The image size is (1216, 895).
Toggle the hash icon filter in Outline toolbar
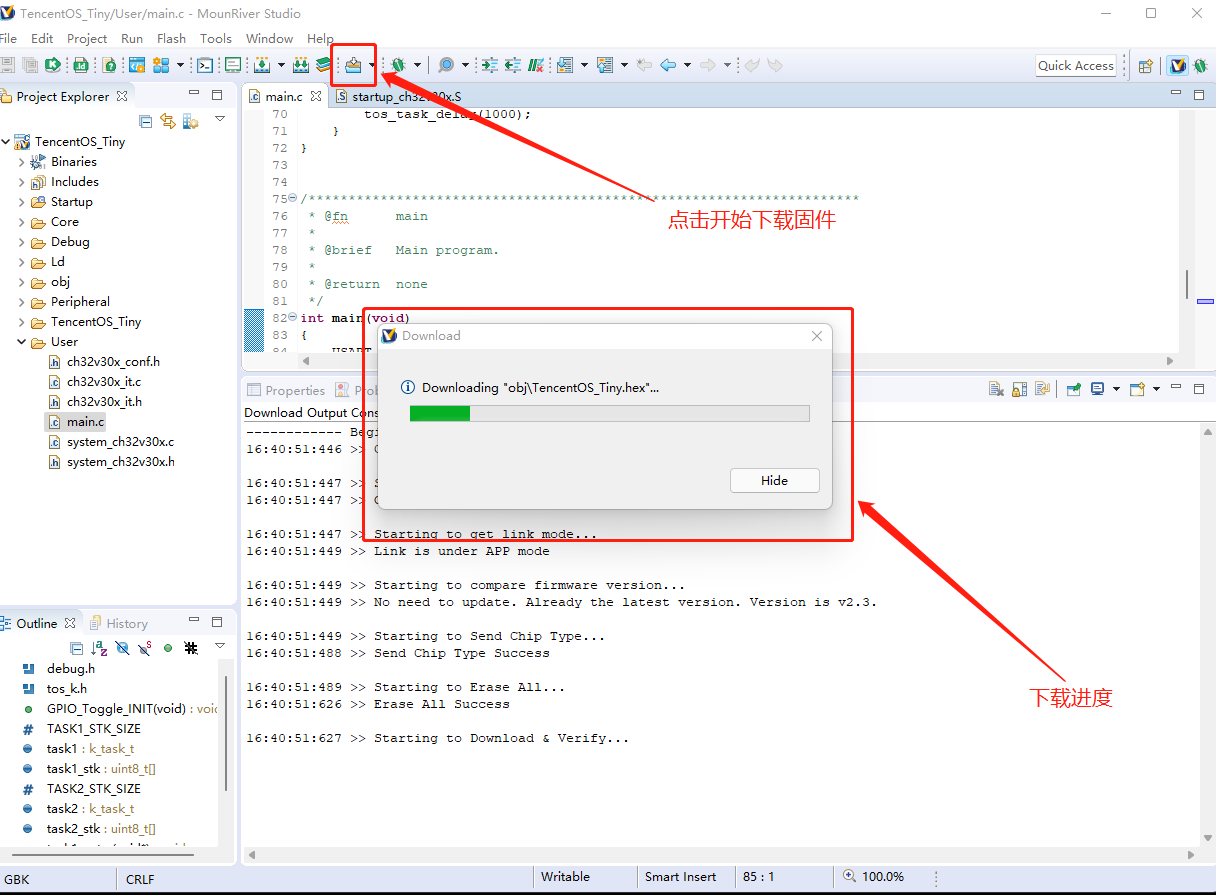191,648
